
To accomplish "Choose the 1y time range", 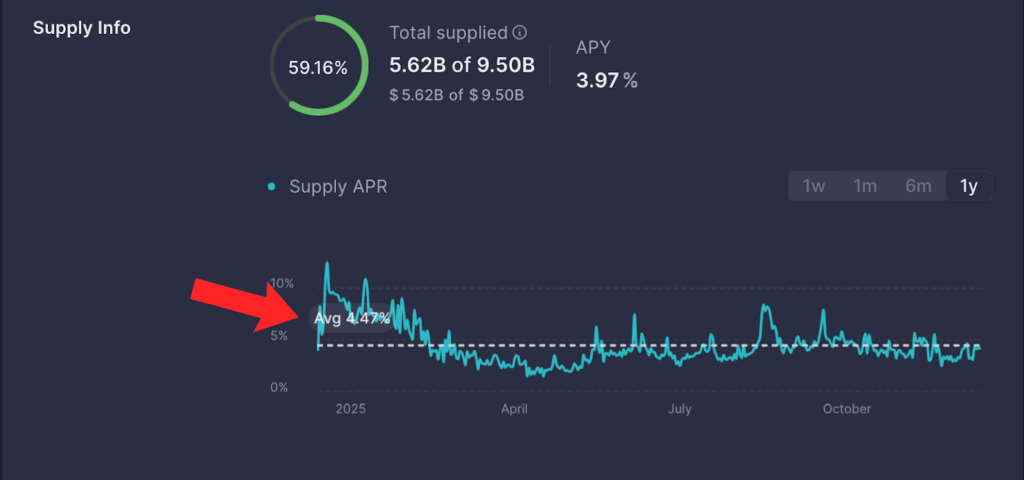I will tap(969, 186).
